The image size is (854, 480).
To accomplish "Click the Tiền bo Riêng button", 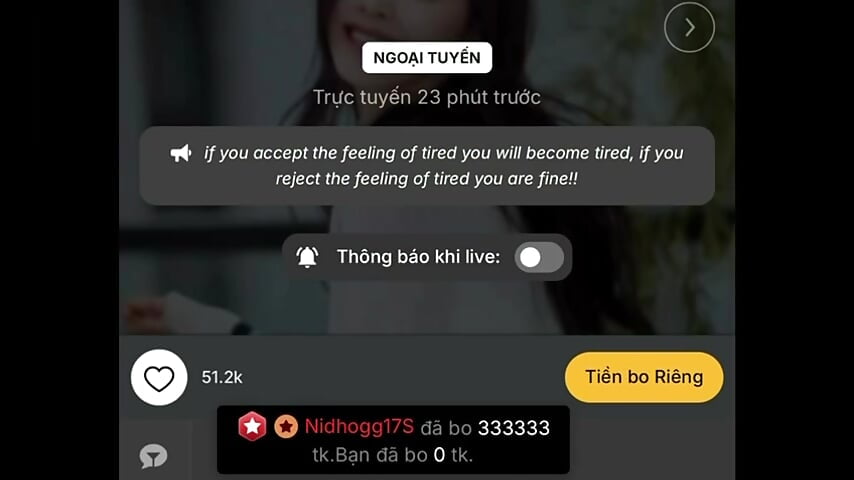I will pyautogui.click(x=644, y=377).
